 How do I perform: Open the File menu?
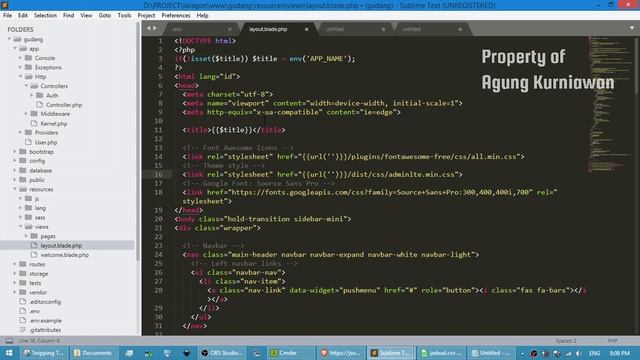click(7, 15)
